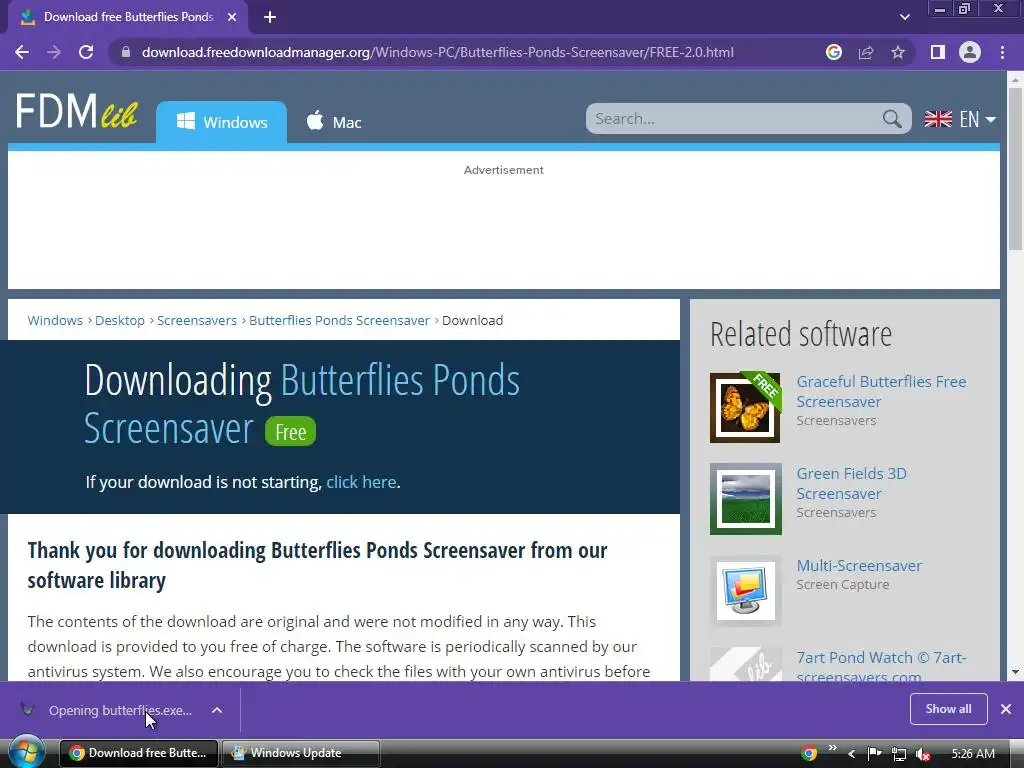Open the Action Center flag icon
The width and height of the screenshot is (1024, 768).
[874, 754]
